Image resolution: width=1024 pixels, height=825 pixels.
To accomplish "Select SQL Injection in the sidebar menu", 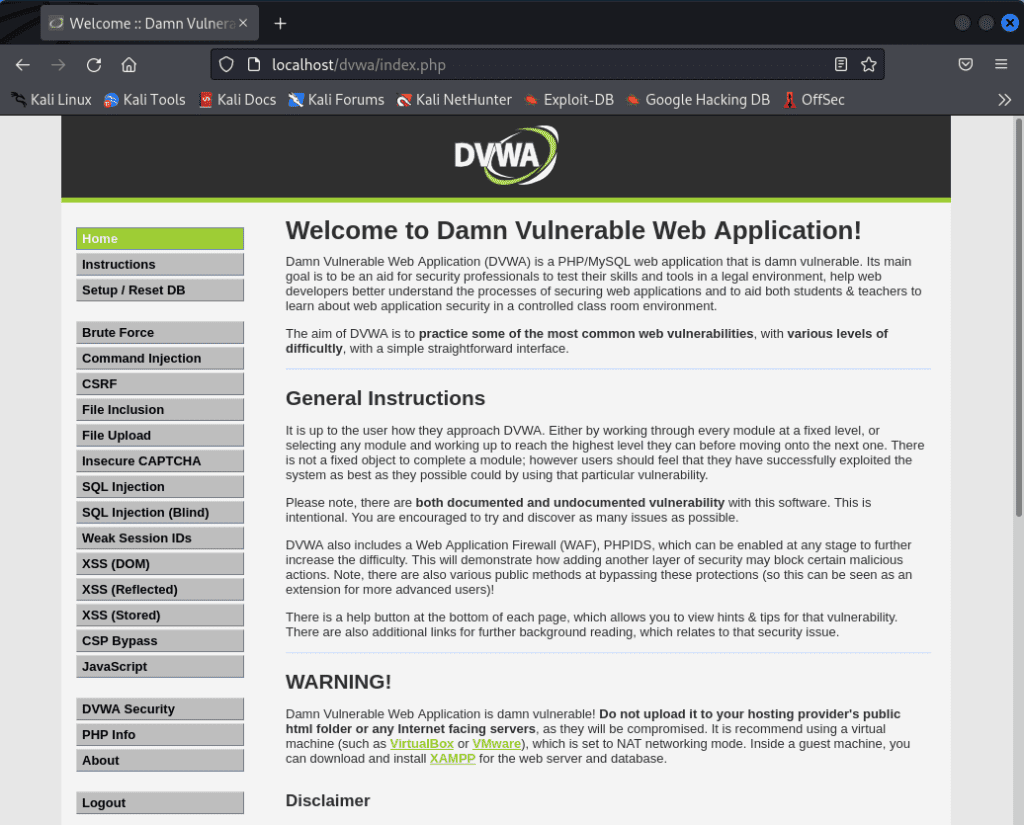I will pyautogui.click(x=160, y=487).
